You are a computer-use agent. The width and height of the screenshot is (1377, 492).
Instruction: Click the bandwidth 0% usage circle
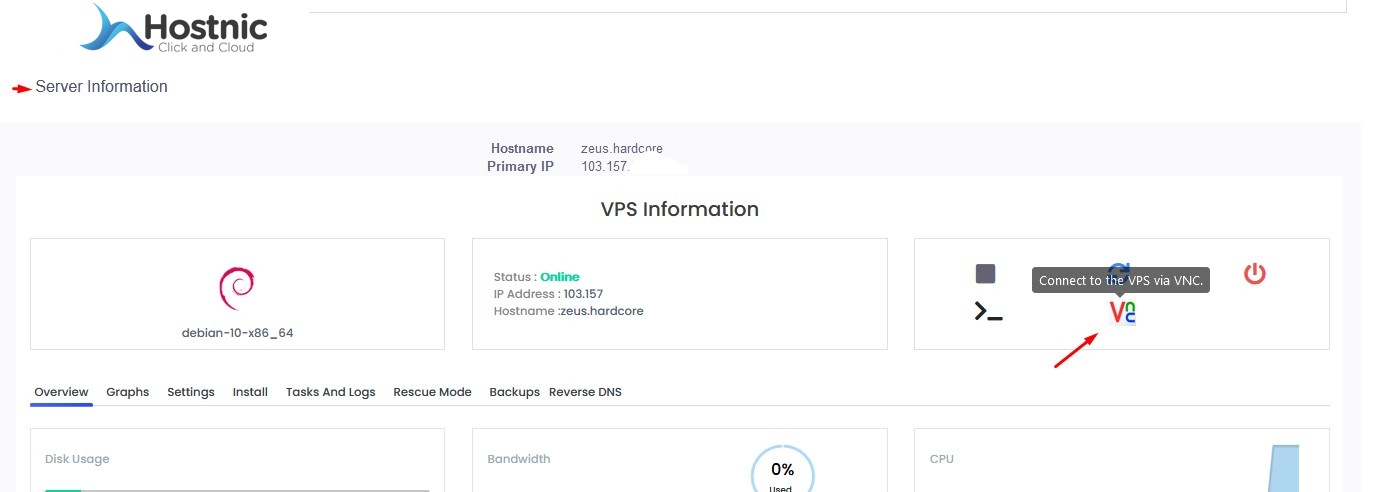(781, 472)
